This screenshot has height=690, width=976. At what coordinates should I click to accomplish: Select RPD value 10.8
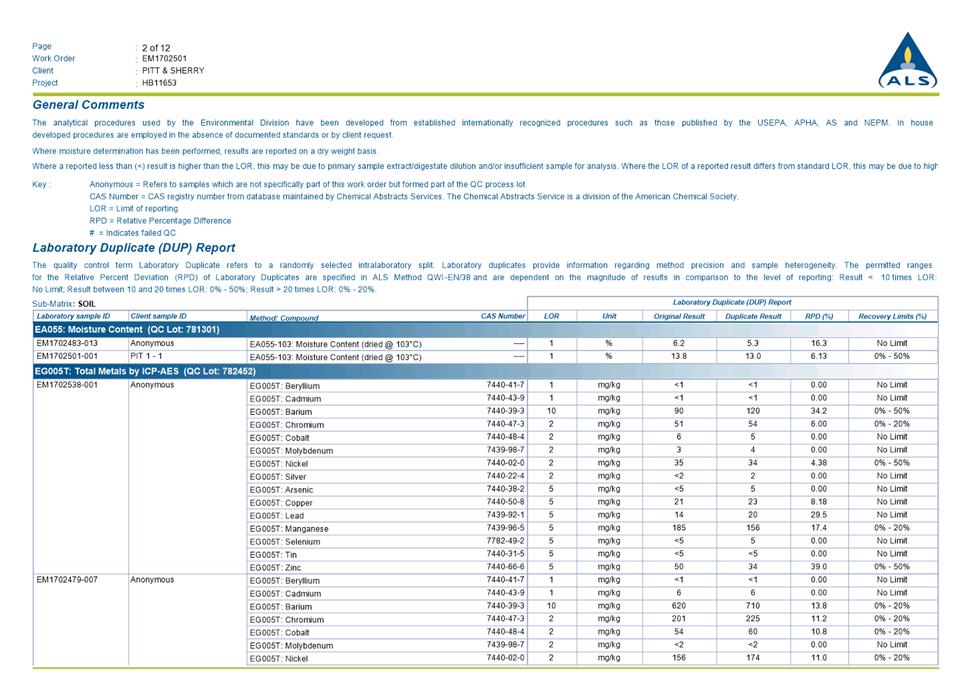(819, 632)
